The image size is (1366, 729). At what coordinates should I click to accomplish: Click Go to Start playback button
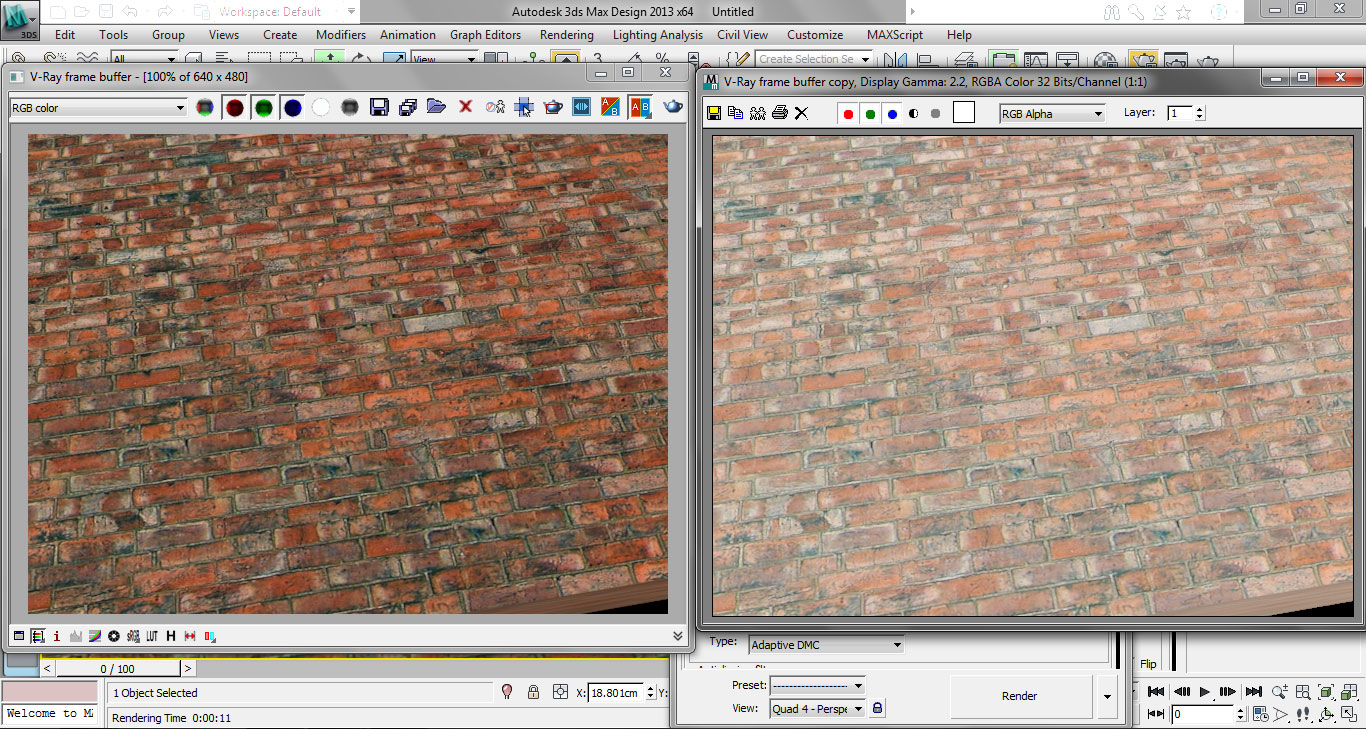click(x=1157, y=691)
